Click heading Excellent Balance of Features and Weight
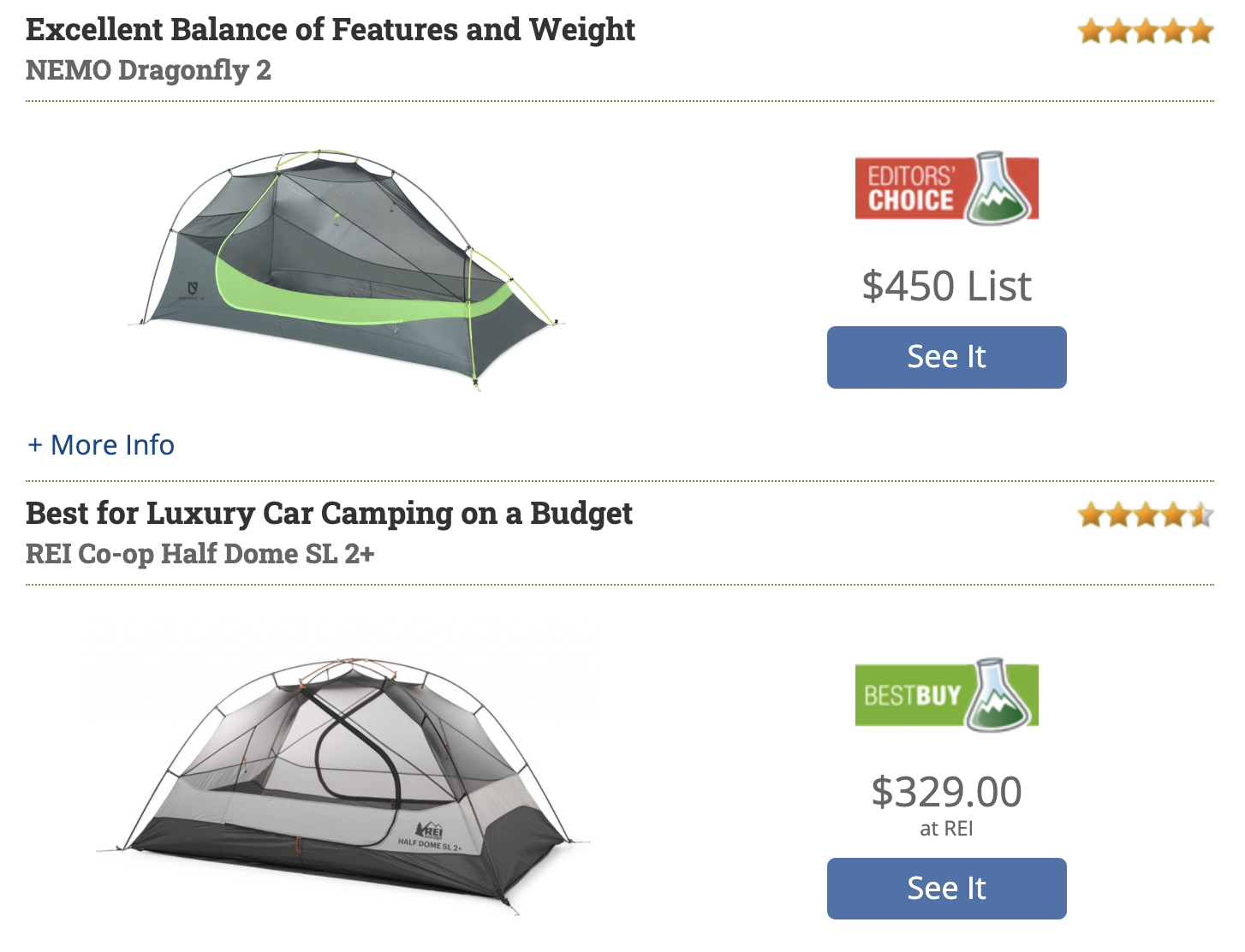The image size is (1245, 952). [x=331, y=30]
